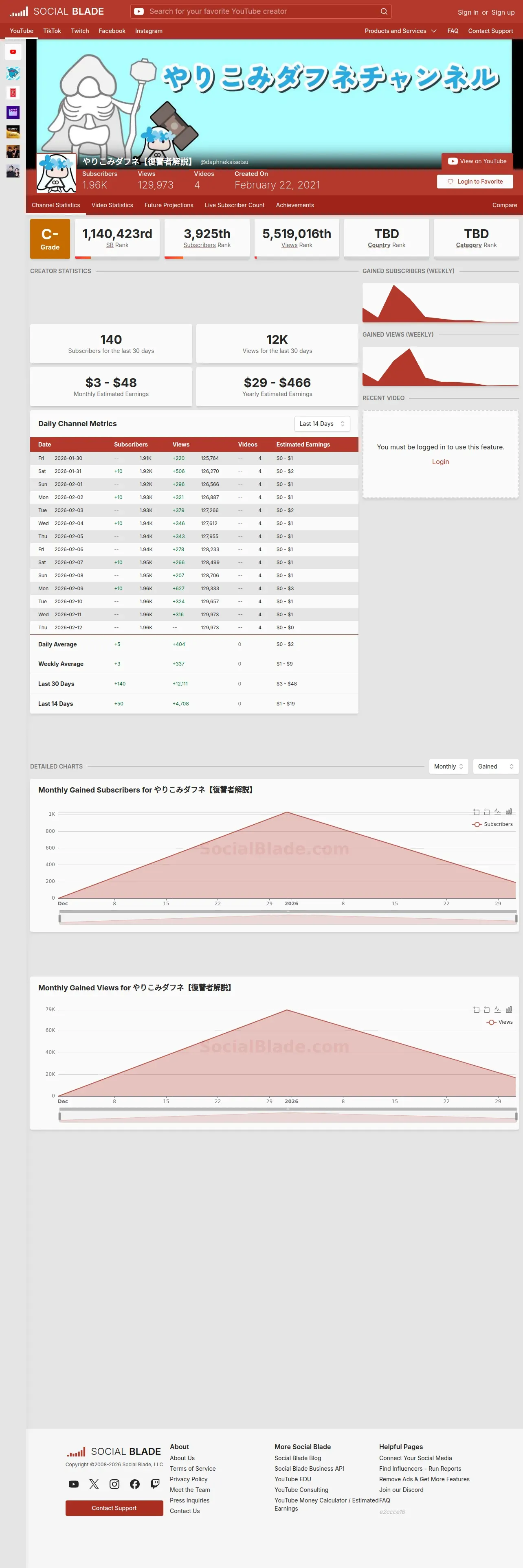The image size is (523, 1568).
Task: Open the Monthly interval dropdown
Action: pyautogui.click(x=449, y=766)
